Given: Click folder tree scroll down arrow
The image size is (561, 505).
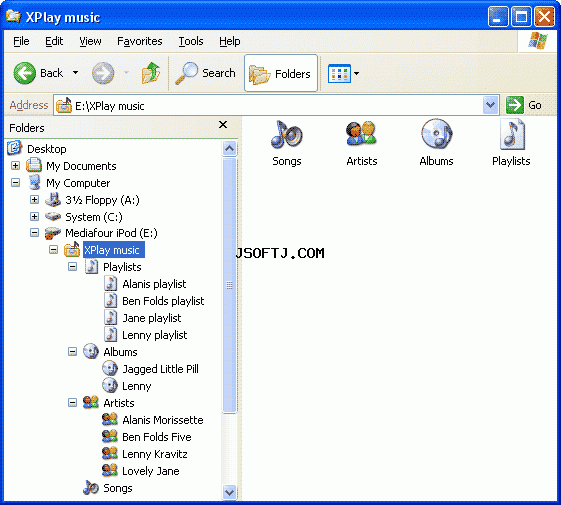Looking at the screenshot, I should coord(229,492).
